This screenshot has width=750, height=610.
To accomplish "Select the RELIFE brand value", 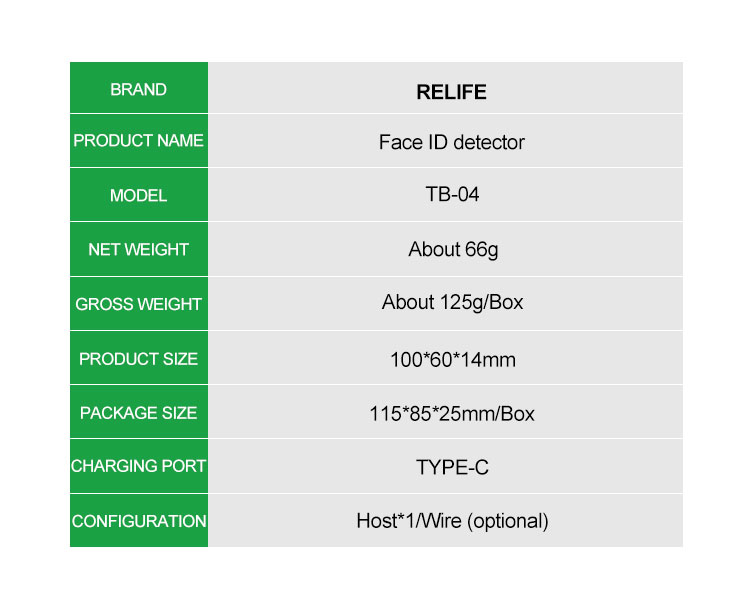I will (451, 92).
